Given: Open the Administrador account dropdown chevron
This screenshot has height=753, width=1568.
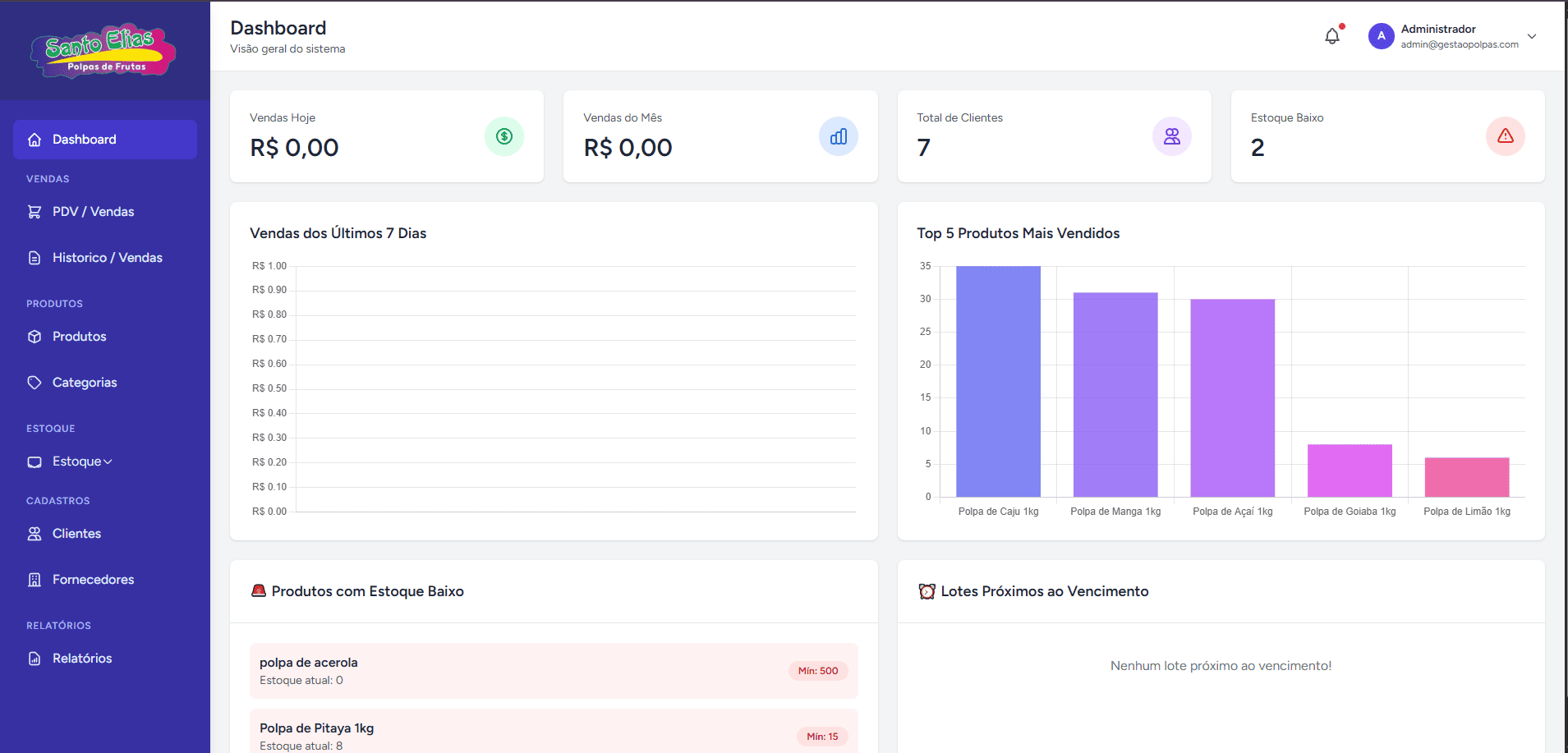Looking at the screenshot, I should (x=1532, y=36).
